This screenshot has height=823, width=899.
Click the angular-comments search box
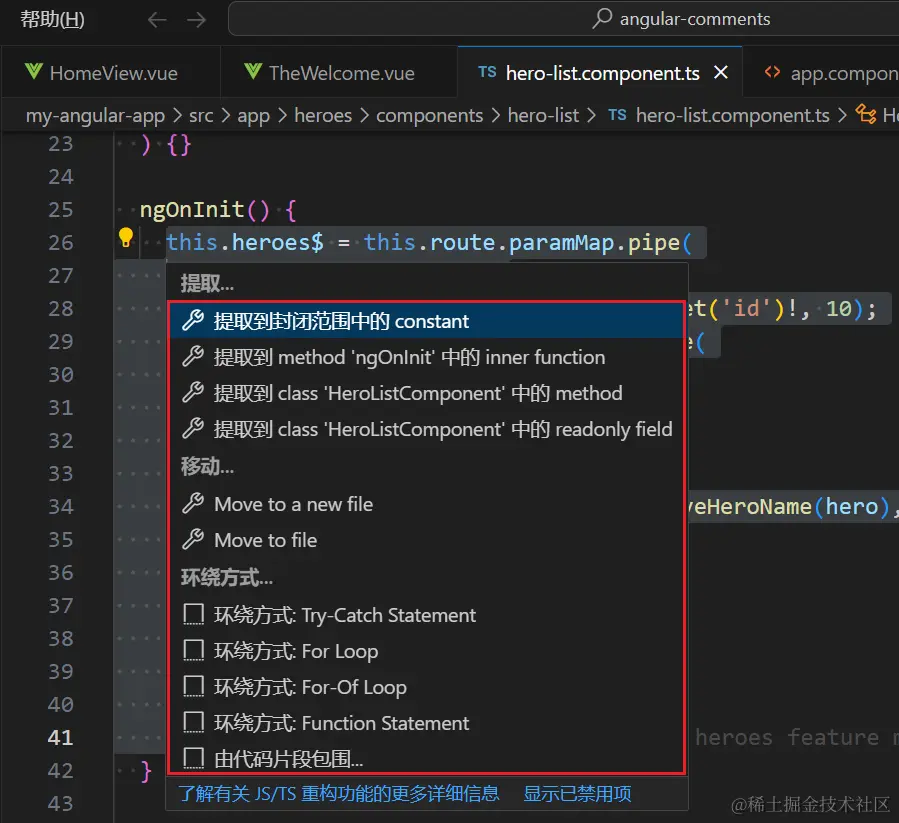pos(564,19)
